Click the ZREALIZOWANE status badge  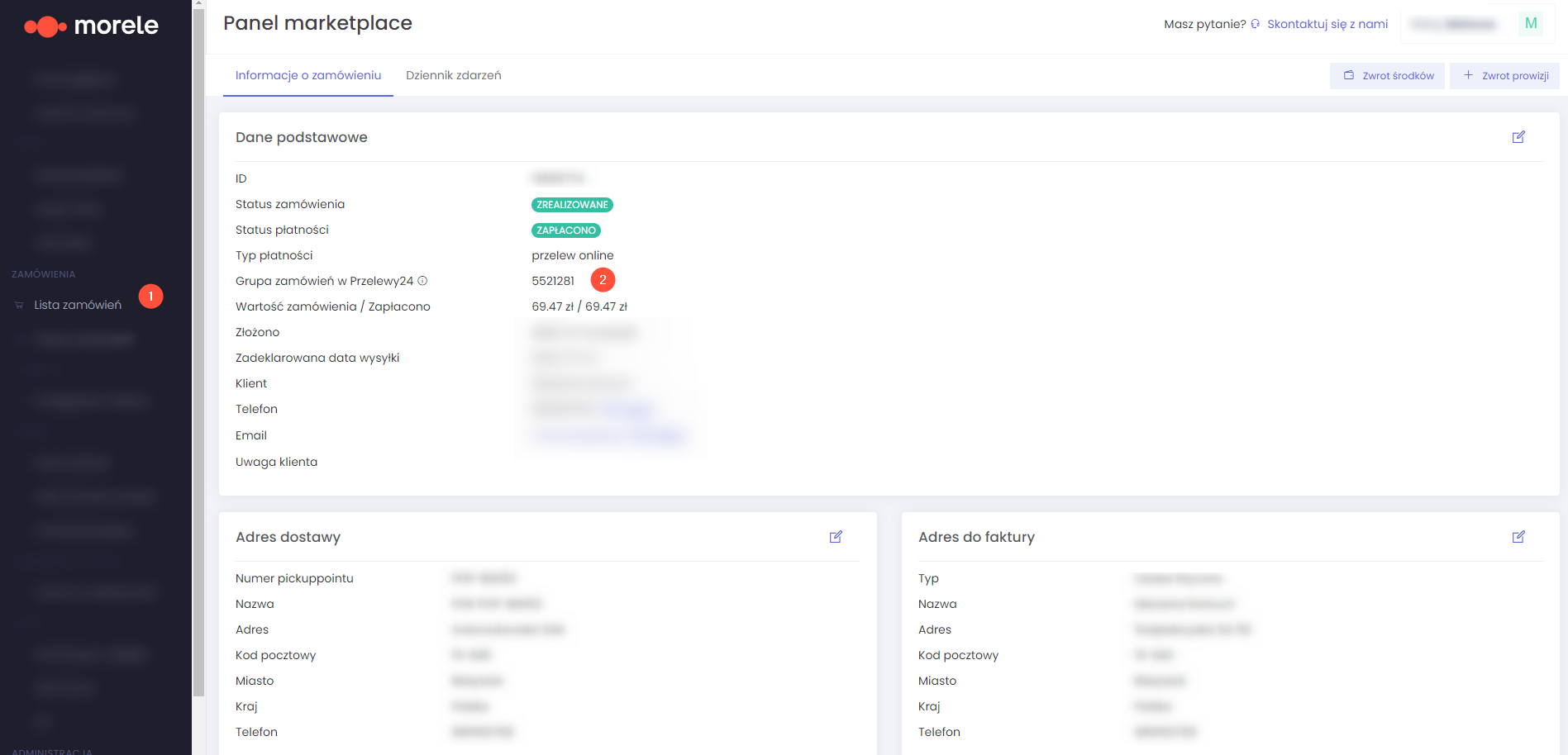[572, 205]
